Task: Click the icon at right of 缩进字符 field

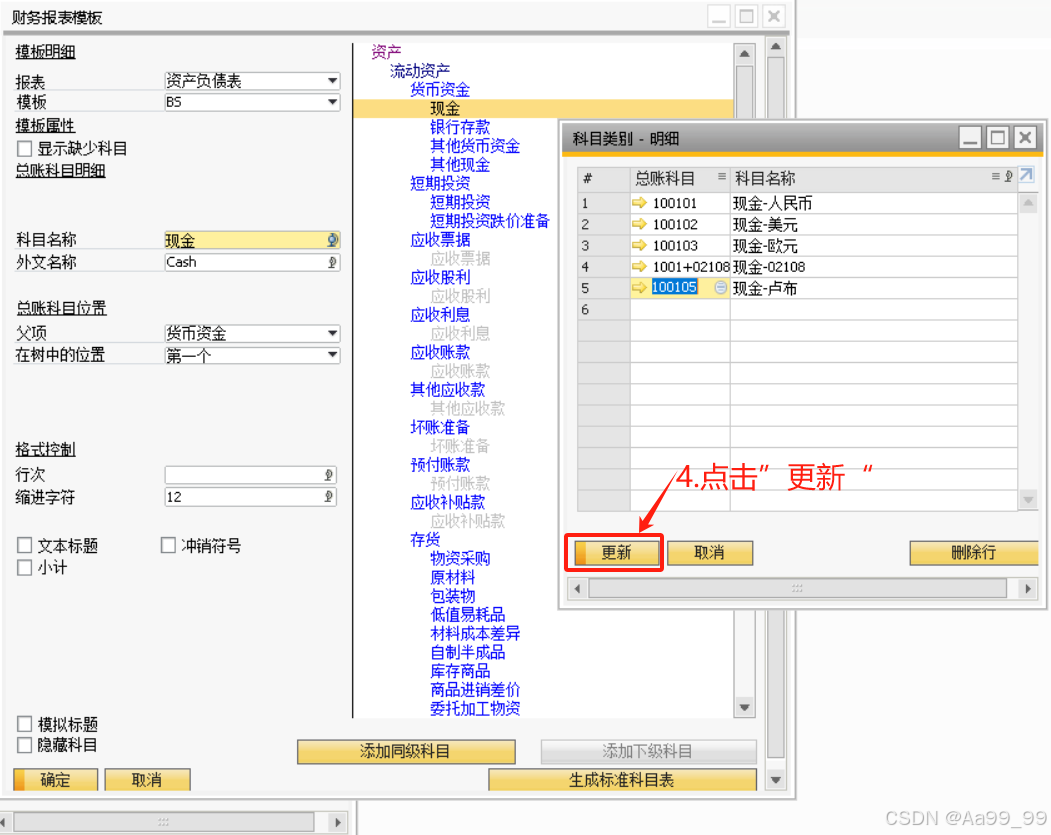Action: (329, 497)
